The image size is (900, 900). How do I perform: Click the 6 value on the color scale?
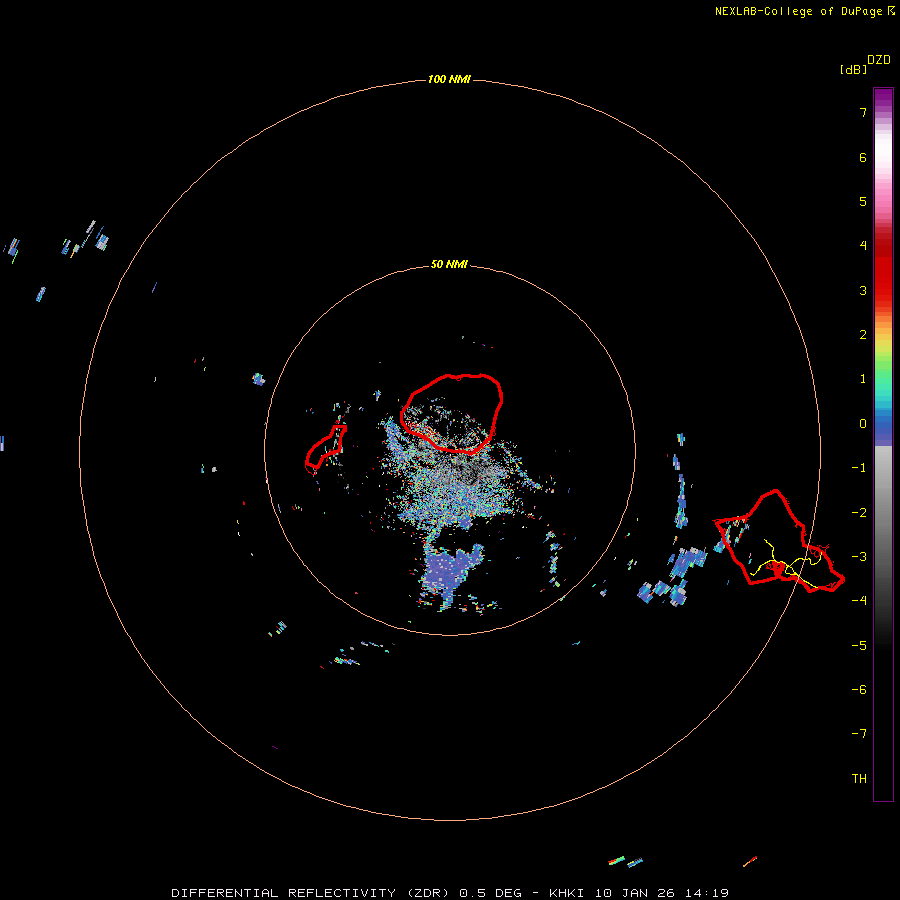point(863,157)
